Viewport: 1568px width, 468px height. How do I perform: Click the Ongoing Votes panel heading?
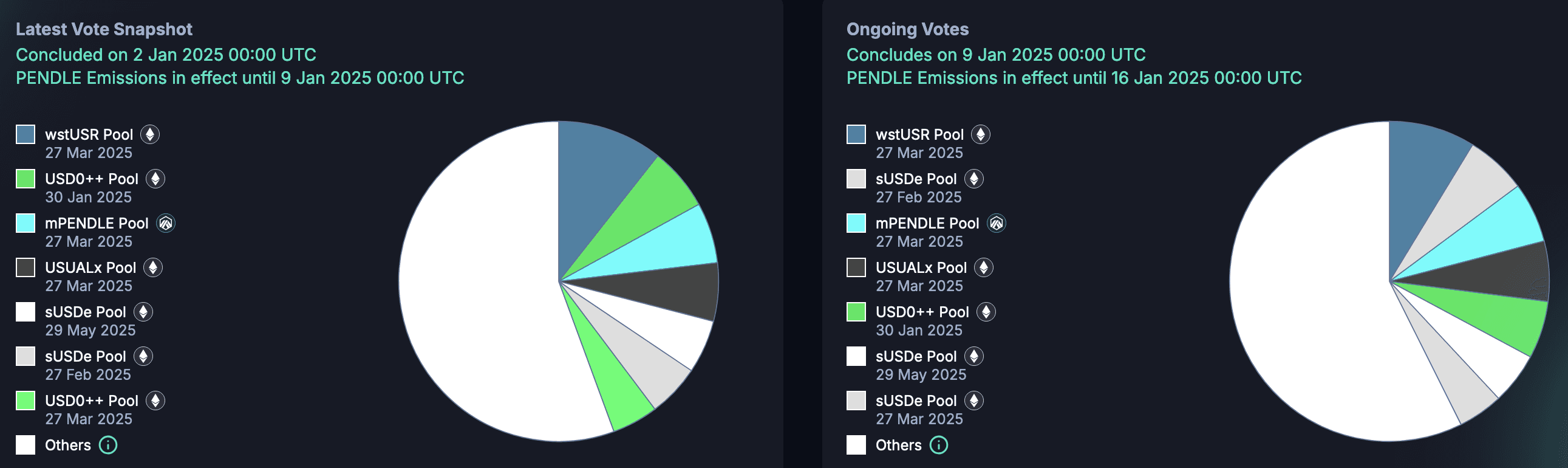click(907, 29)
